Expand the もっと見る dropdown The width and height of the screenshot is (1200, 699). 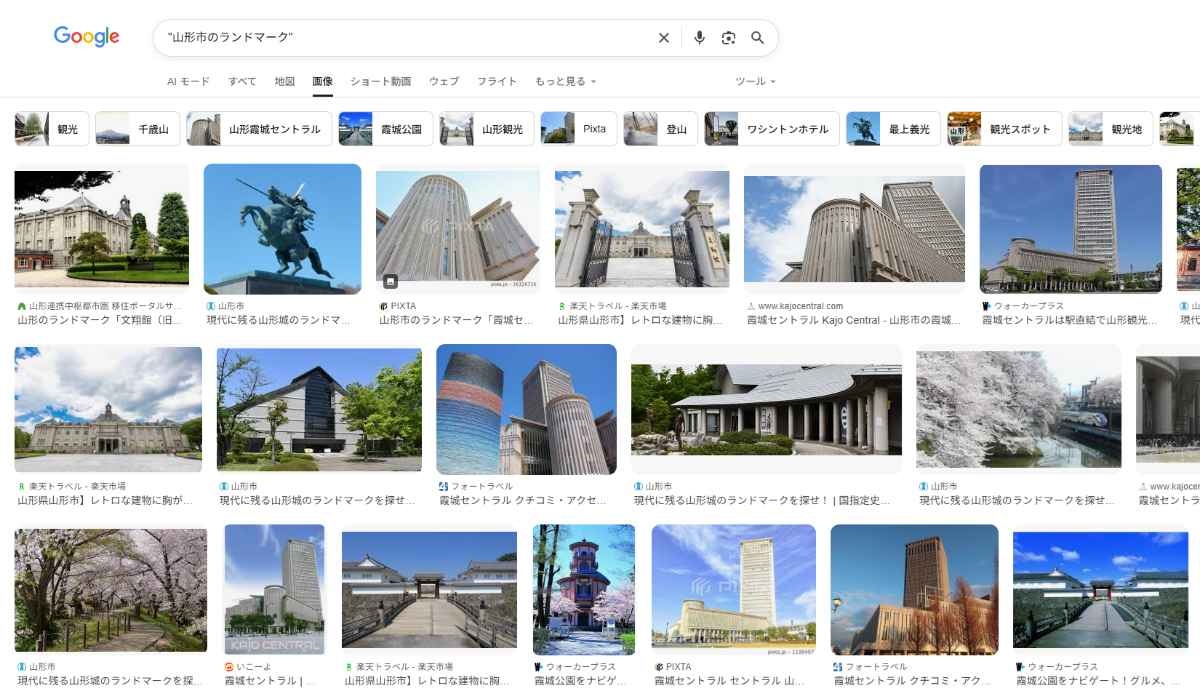click(x=565, y=81)
